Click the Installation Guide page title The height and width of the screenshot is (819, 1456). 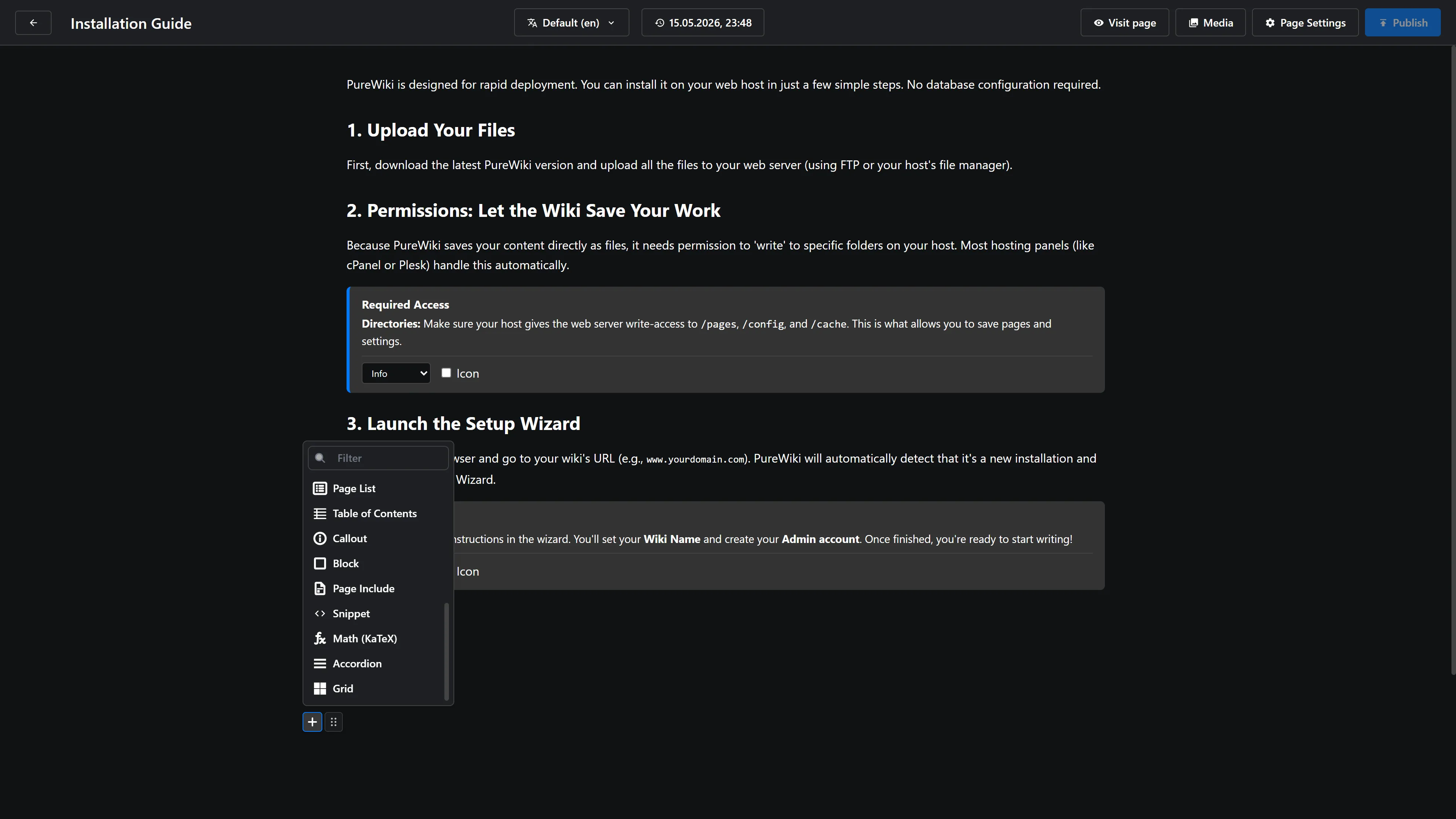click(131, 23)
